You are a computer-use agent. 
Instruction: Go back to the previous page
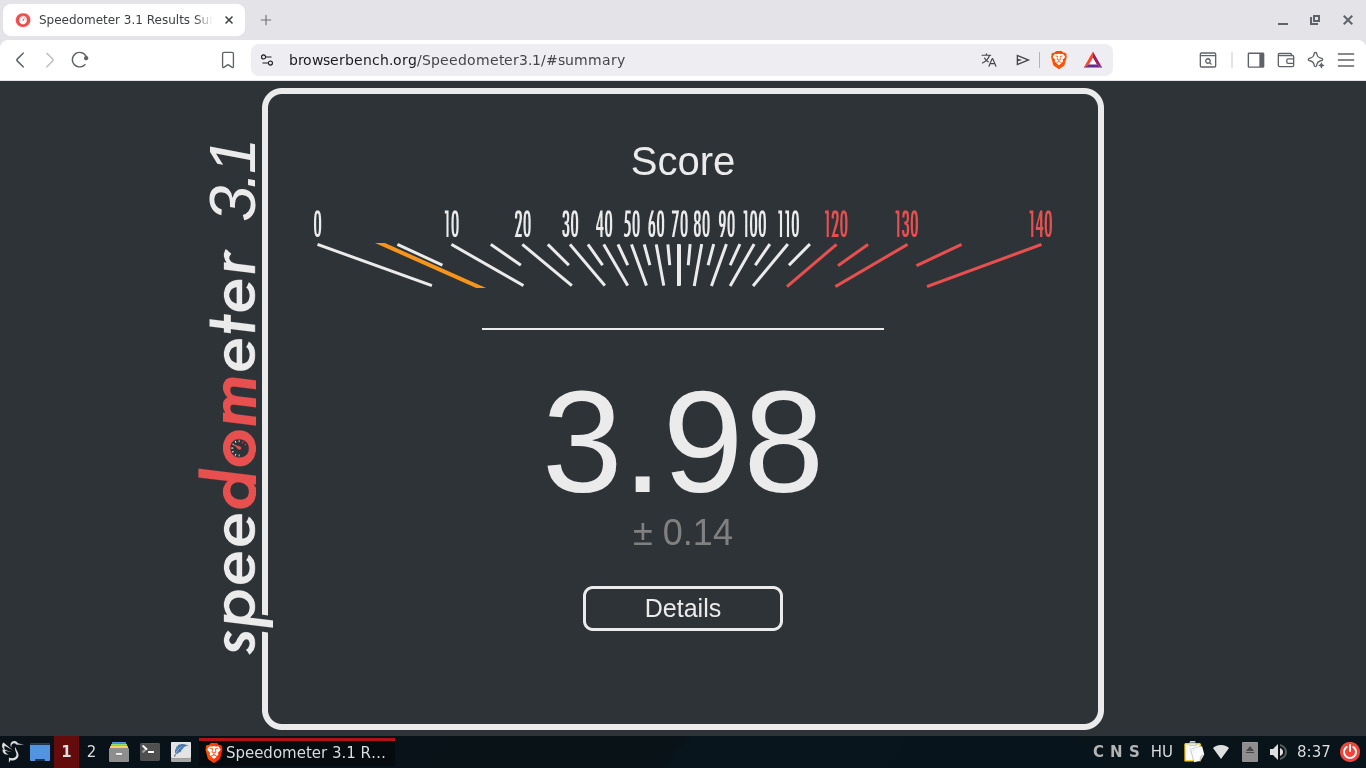pos(20,60)
